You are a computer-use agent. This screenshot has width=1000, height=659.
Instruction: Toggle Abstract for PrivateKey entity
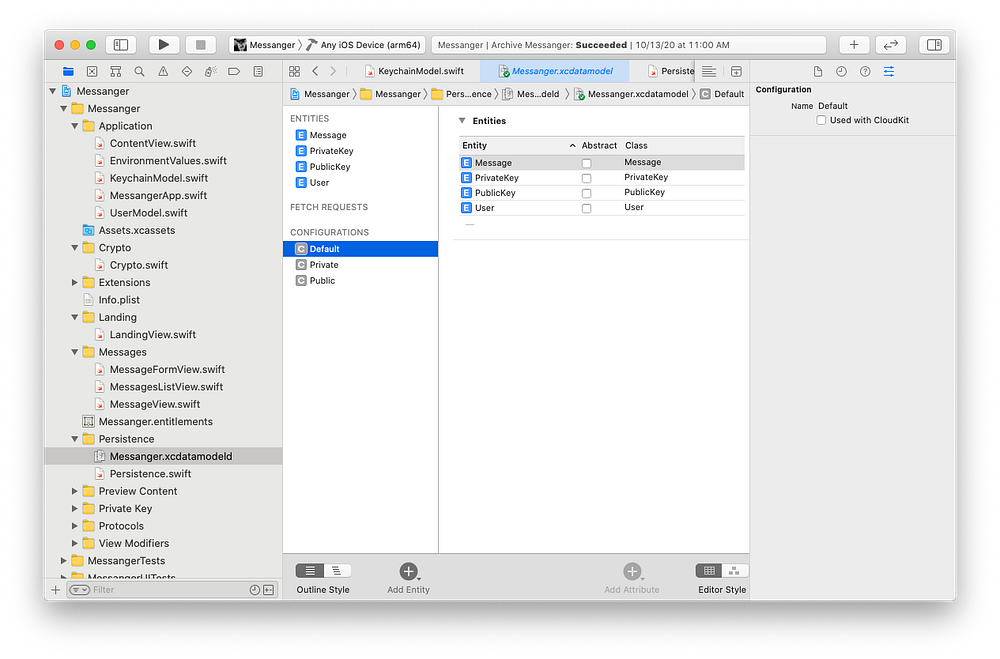pyautogui.click(x=586, y=178)
